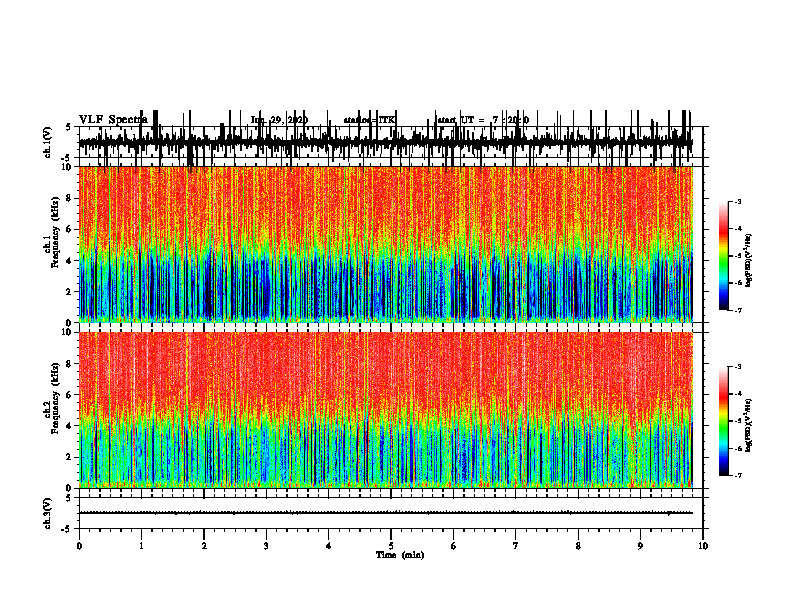The width and height of the screenshot is (792, 612).
Task: Click time axis tick label 4
Action: pos(329,546)
